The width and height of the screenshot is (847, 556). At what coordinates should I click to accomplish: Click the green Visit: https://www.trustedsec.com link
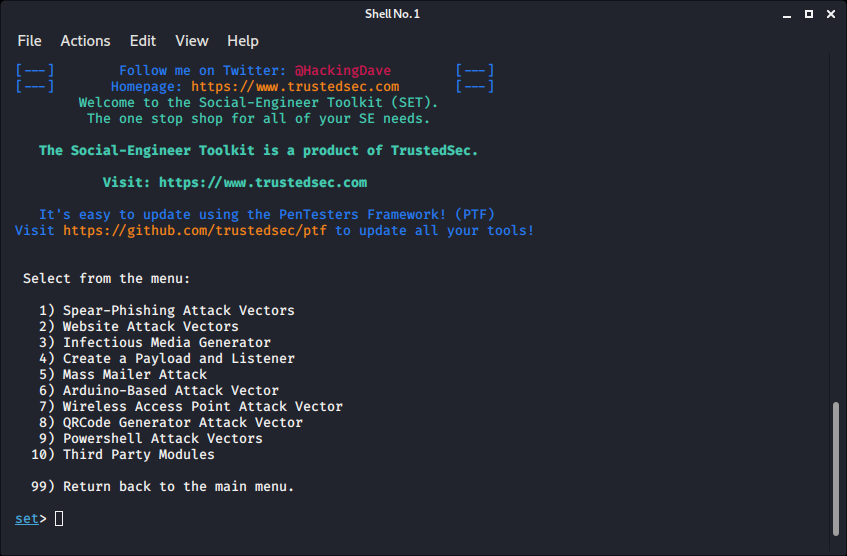pyautogui.click(x=235, y=183)
